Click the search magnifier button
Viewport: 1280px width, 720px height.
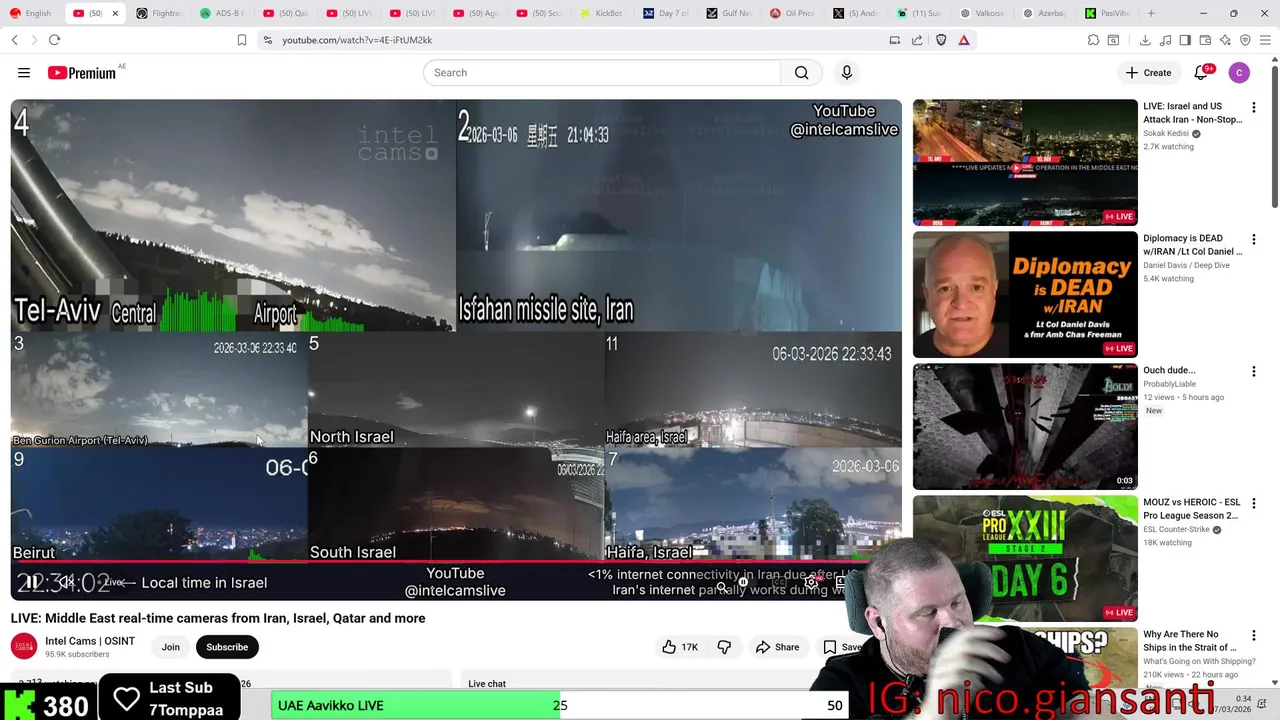click(x=801, y=73)
